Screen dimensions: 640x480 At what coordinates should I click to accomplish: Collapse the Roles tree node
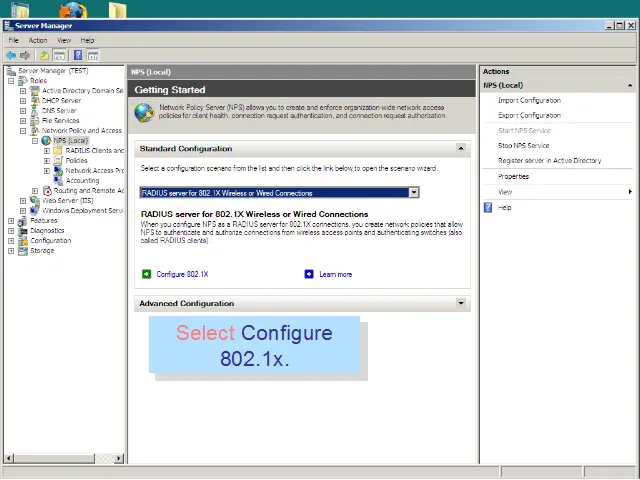coord(11,81)
